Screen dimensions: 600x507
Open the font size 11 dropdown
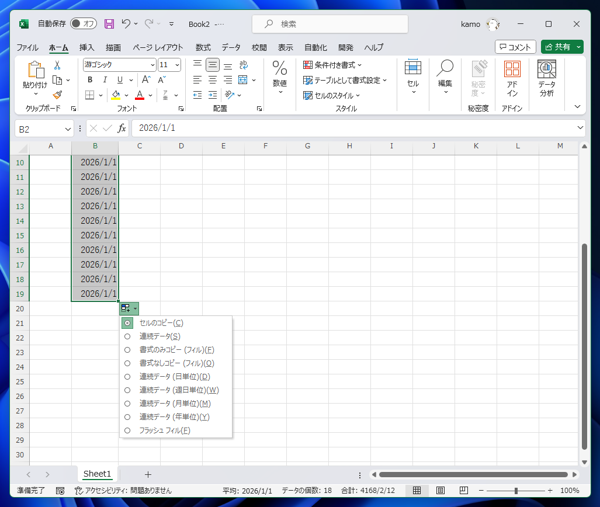coord(177,65)
